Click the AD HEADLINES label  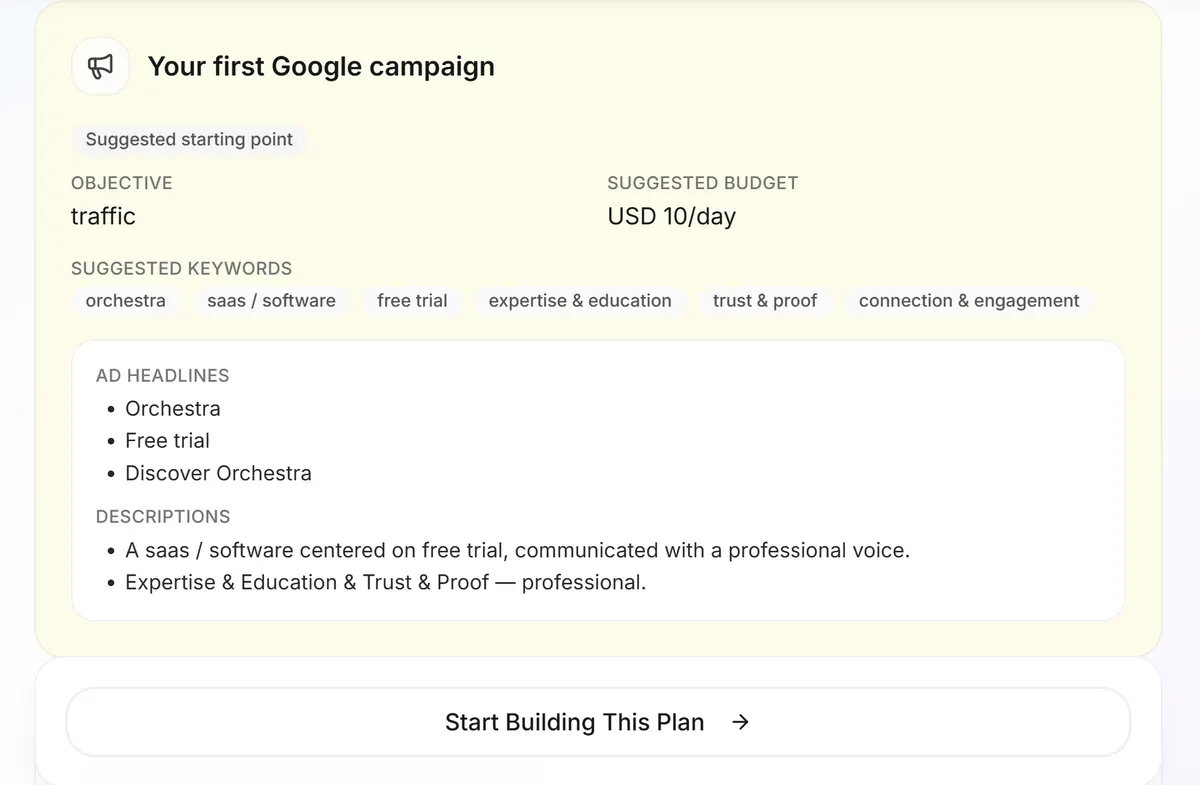coord(163,376)
